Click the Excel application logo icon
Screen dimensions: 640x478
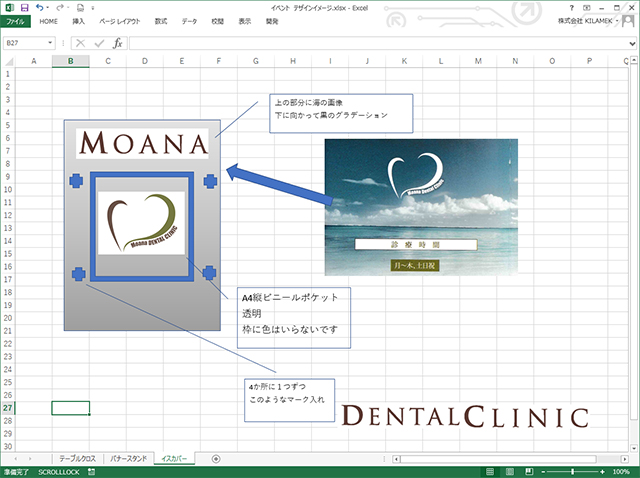(x=9, y=7)
